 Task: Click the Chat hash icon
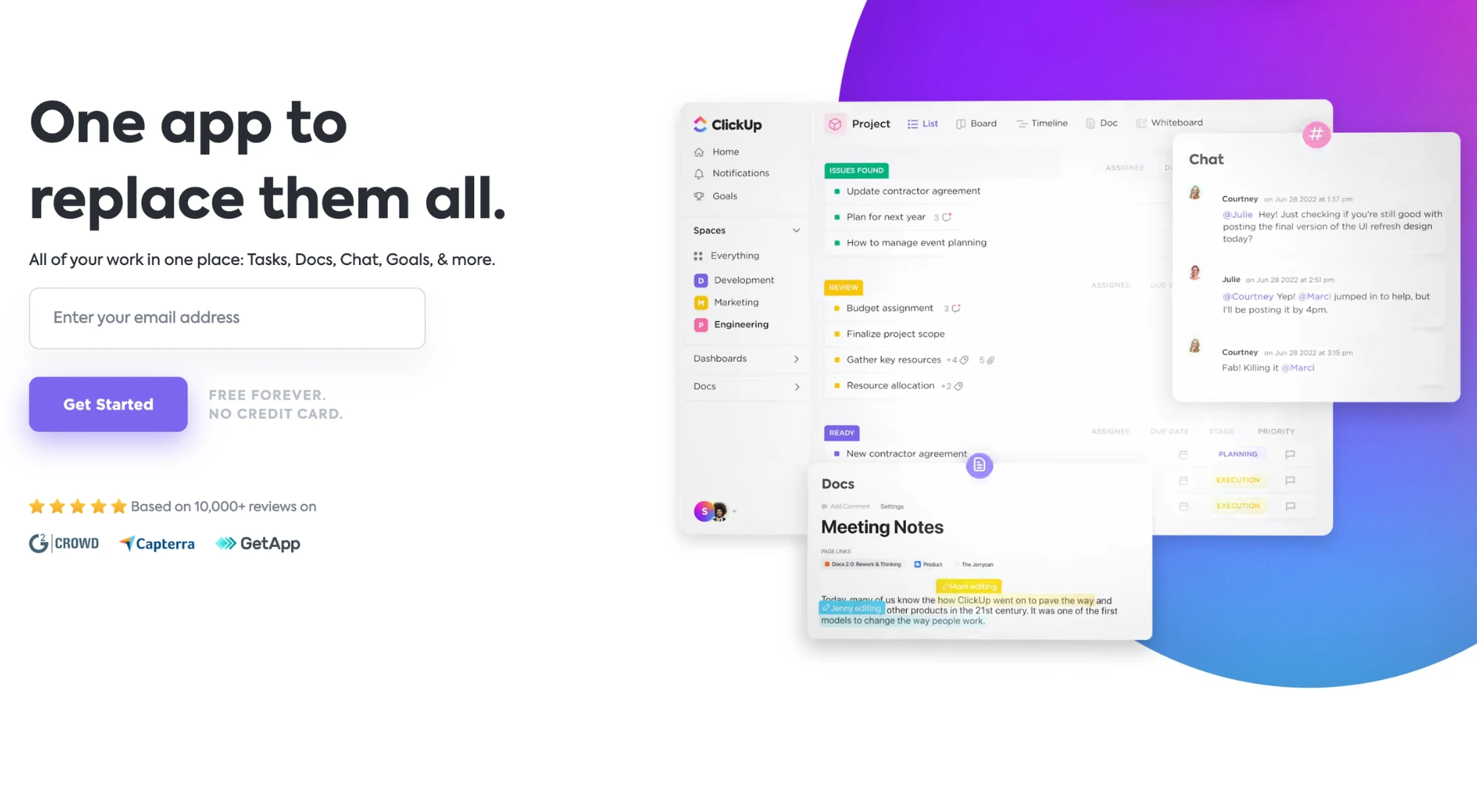[1317, 134]
